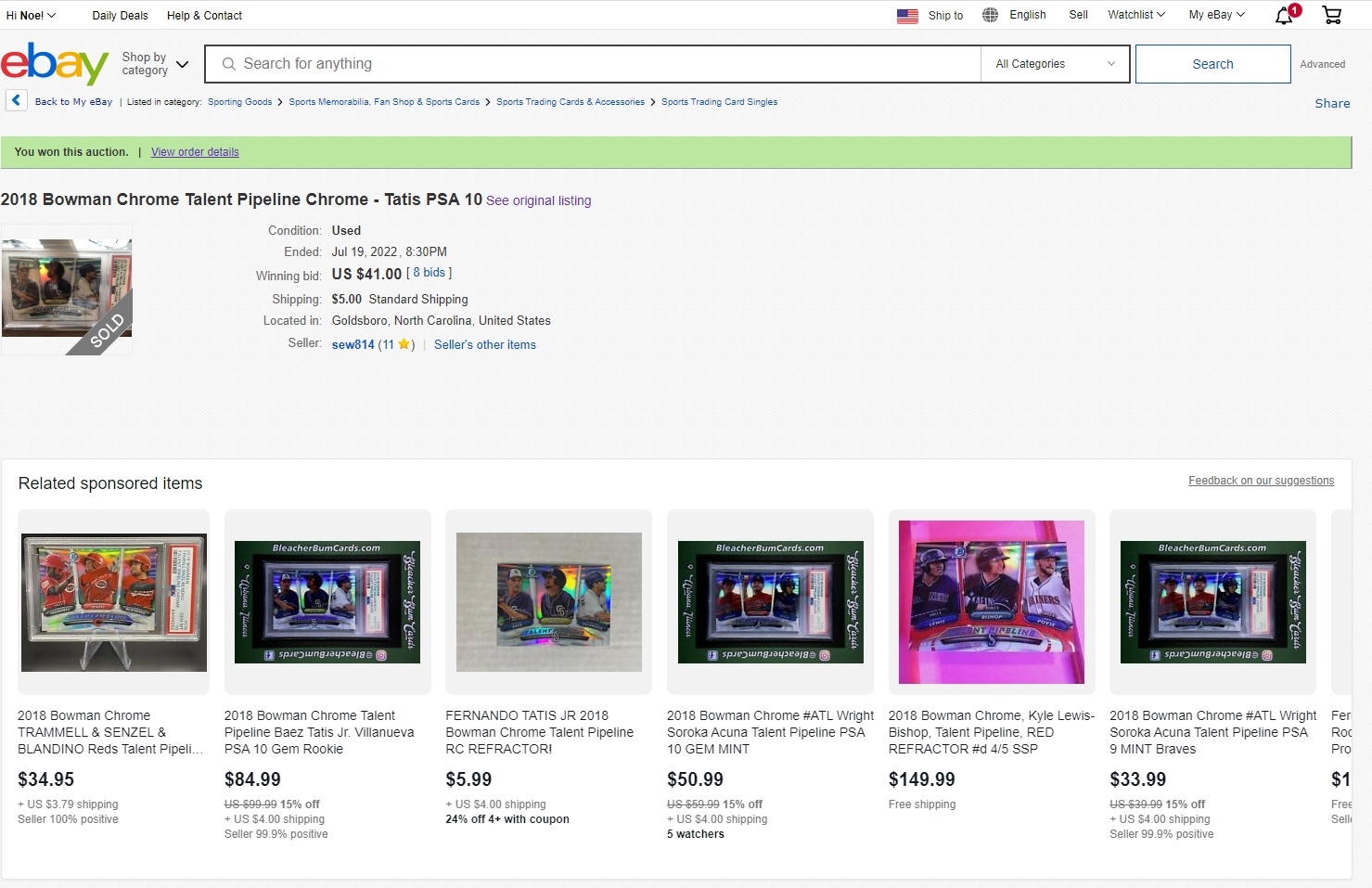Image resolution: width=1372 pixels, height=888 pixels.
Task: Click the Sell menu link
Action: [1078, 15]
